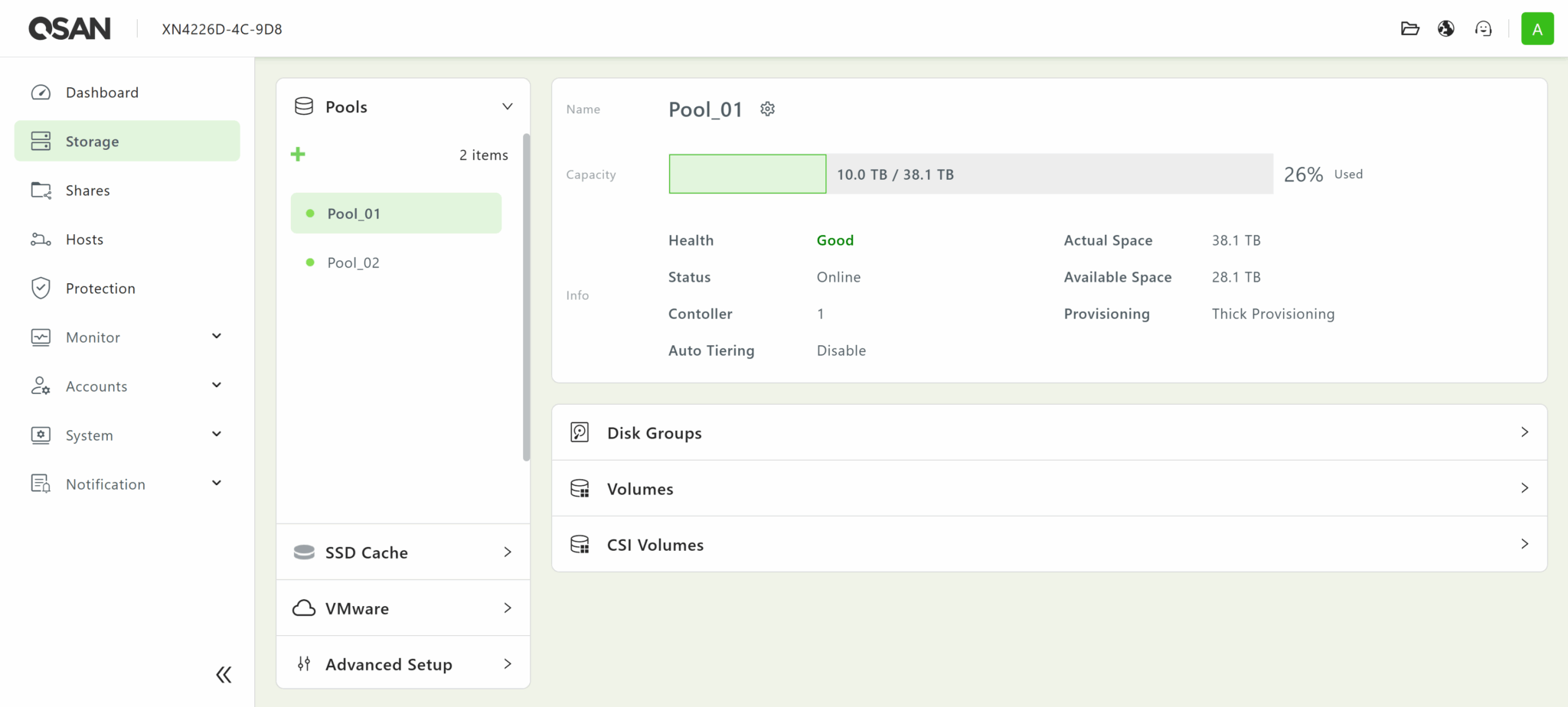The width and height of the screenshot is (1568, 707).
Task: Select Pool_02 from the pools list
Action: (x=353, y=262)
